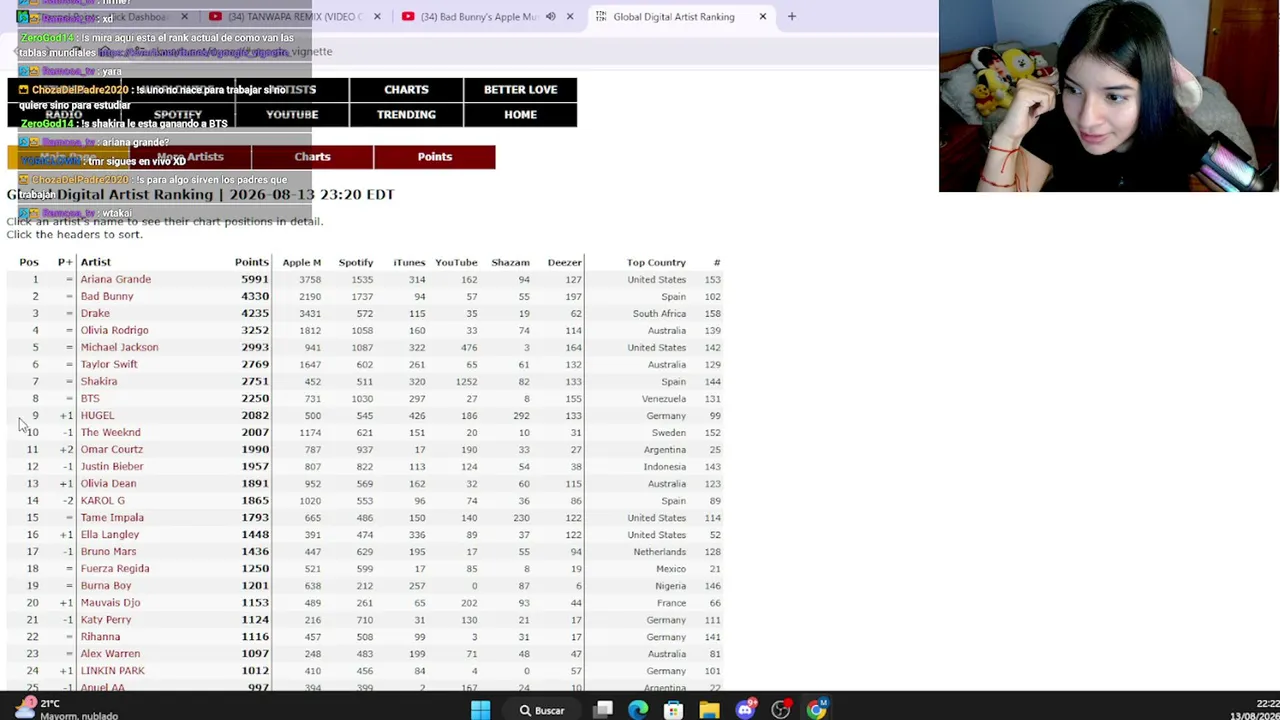This screenshot has height=720, width=1280.
Task: Close the Global Digital Artist Ranking tab
Action: (x=763, y=16)
